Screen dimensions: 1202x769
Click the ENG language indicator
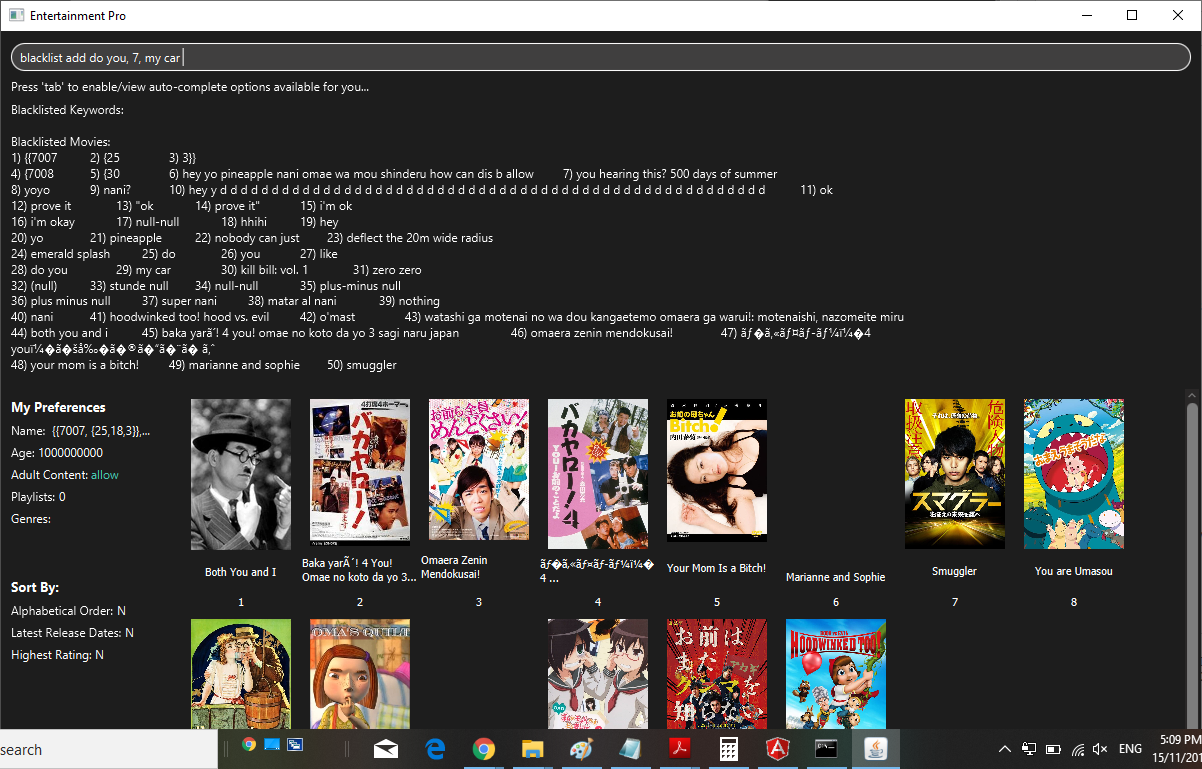coord(1130,749)
